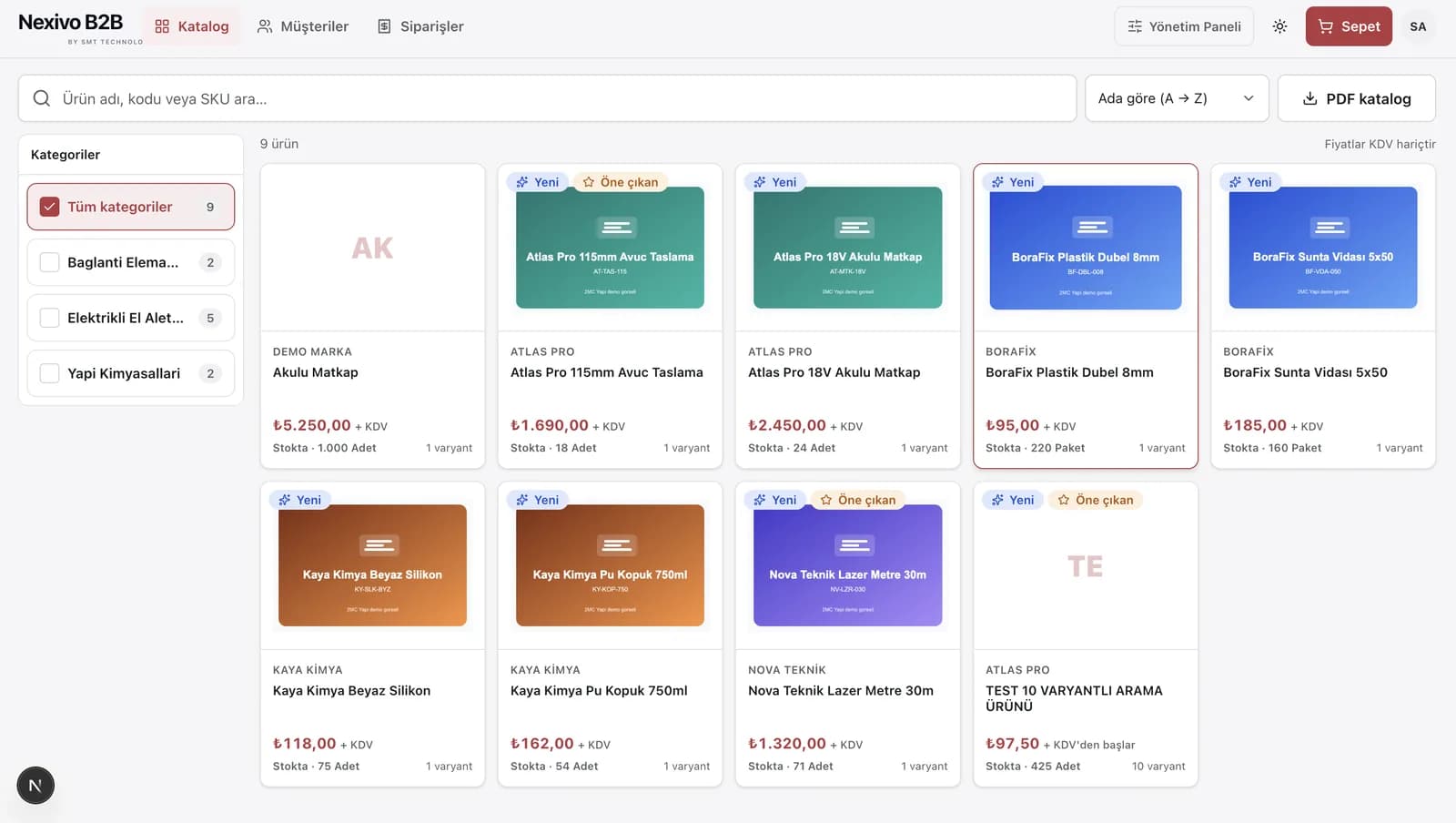The width and height of the screenshot is (1456, 823).
Task: Click the ₺1.320,00 price text
Action: click(787, 744)
